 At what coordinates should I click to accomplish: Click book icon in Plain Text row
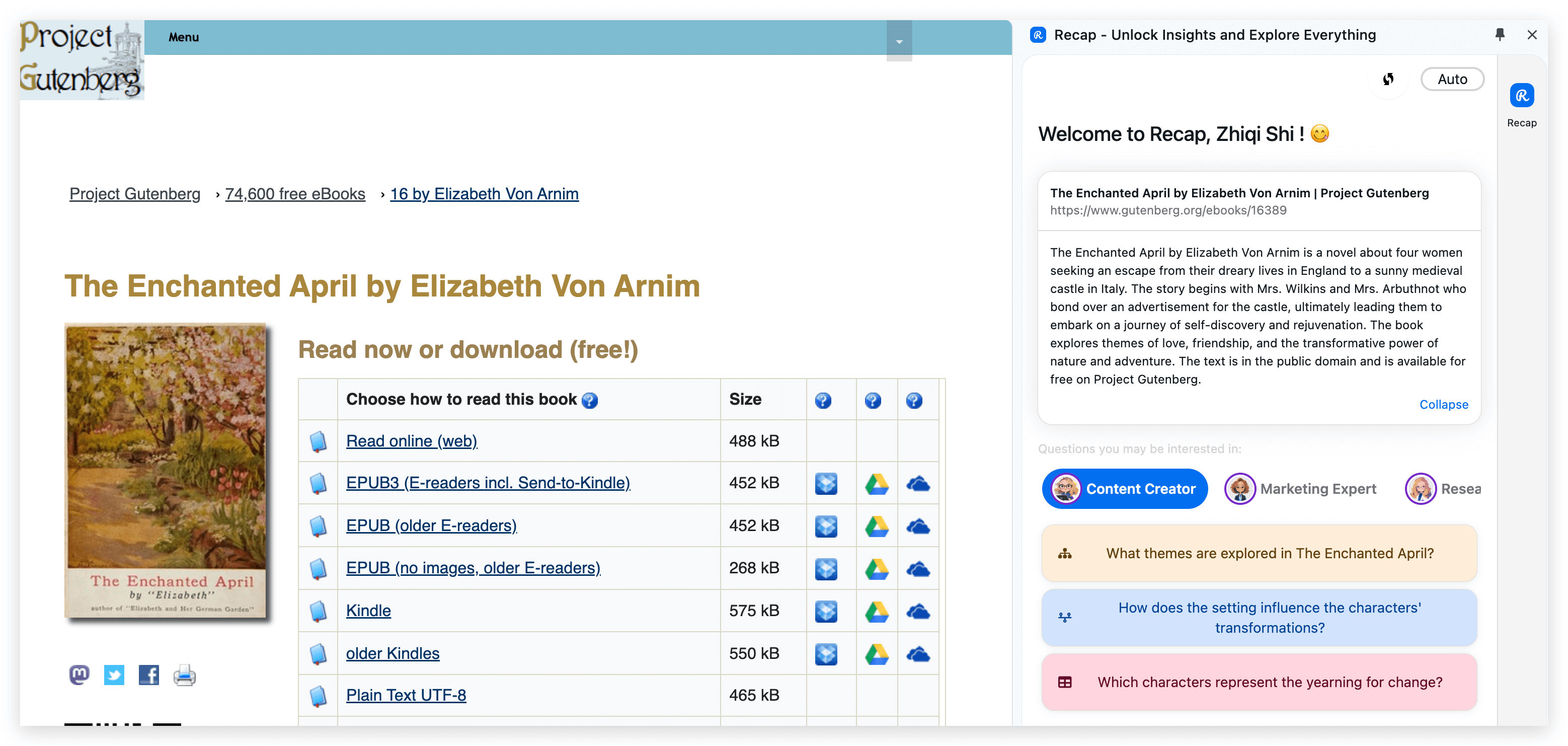click(318, 696)
